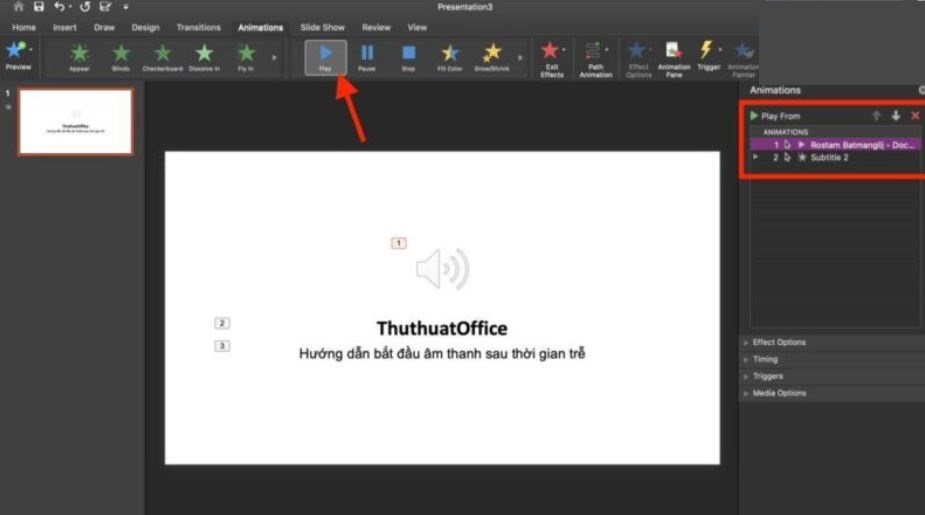The image size is (925, 515).
Task: Click the Animation Painter tool
Action: click(743, 59)
